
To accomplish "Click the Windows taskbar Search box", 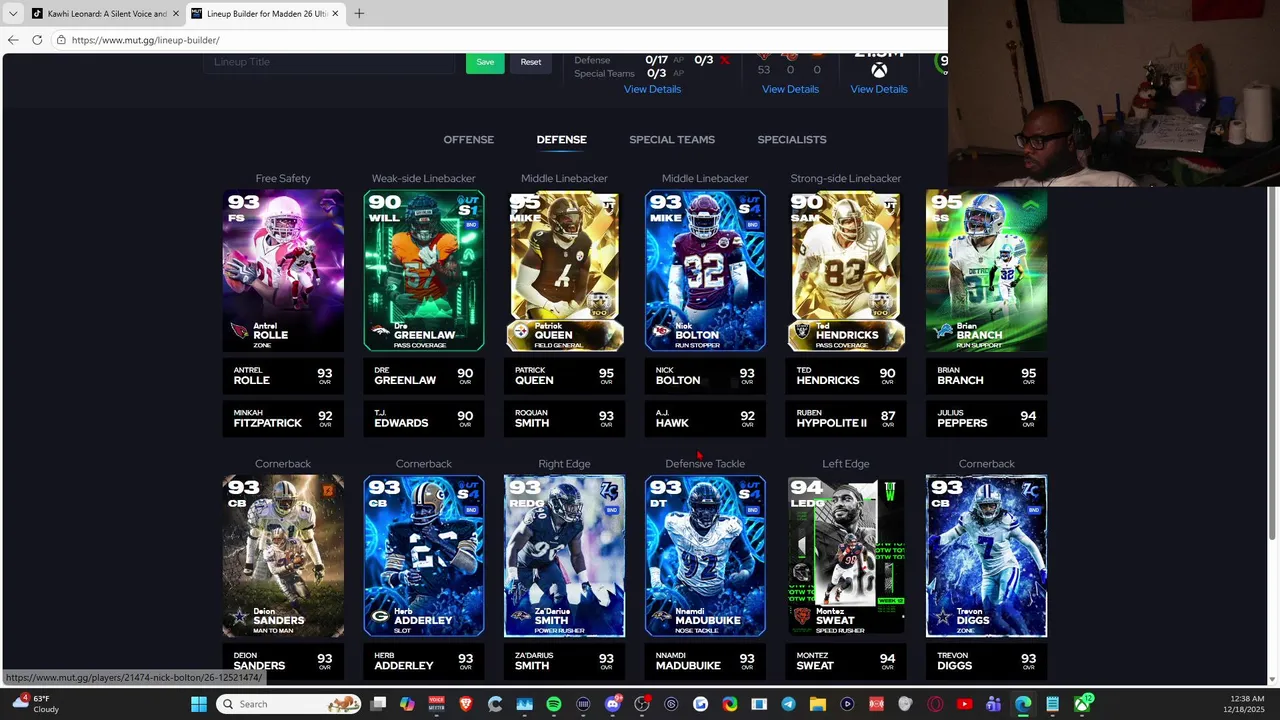I will tap(288, 704).
